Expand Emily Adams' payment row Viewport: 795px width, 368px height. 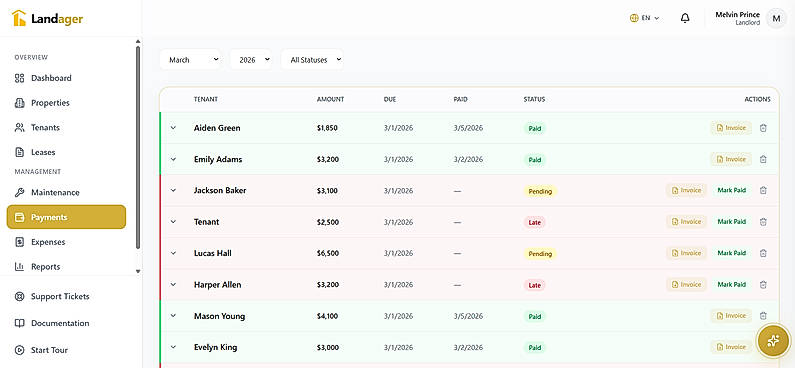(x=173, y=160)
